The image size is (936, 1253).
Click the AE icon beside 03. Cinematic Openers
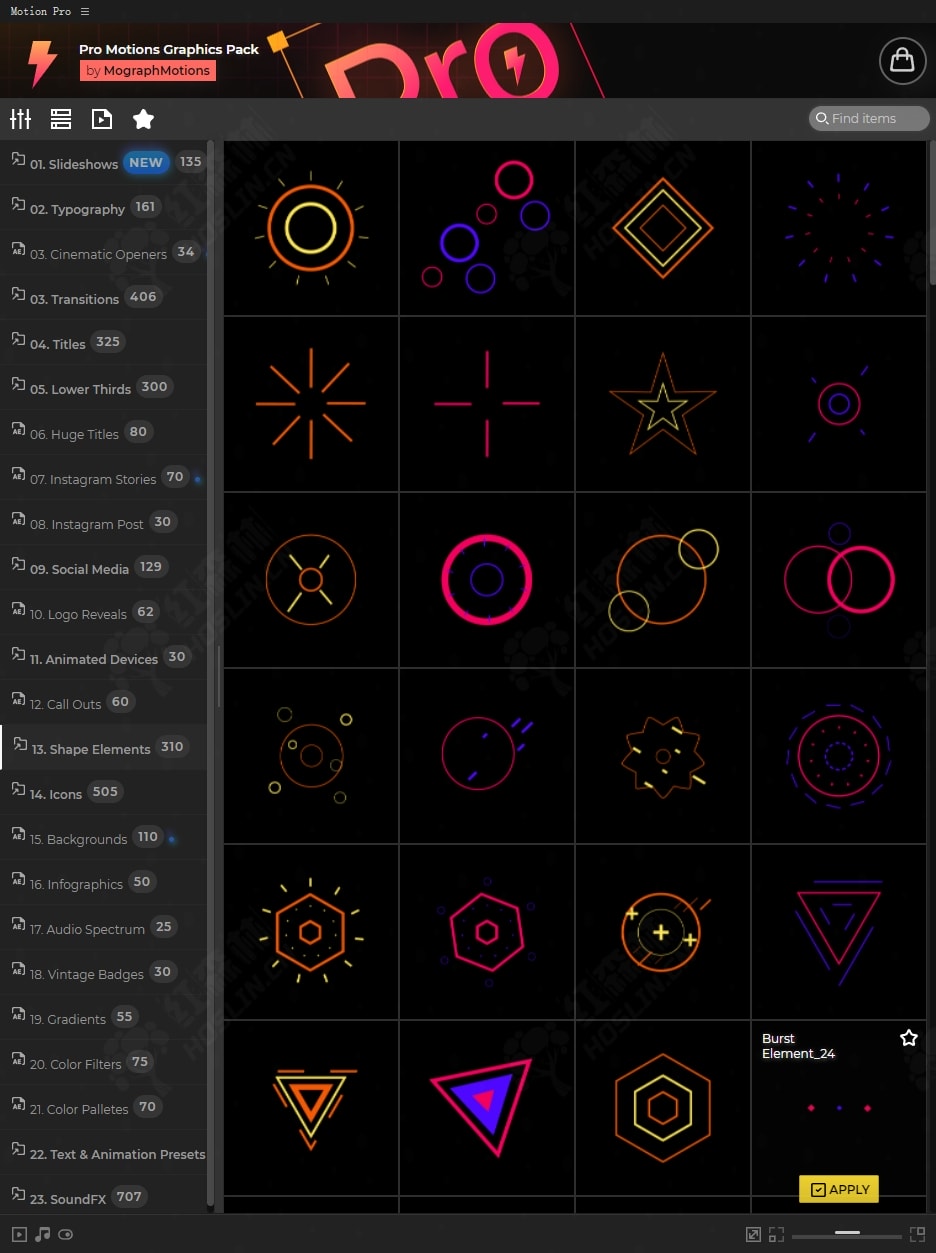click(18, 250)
